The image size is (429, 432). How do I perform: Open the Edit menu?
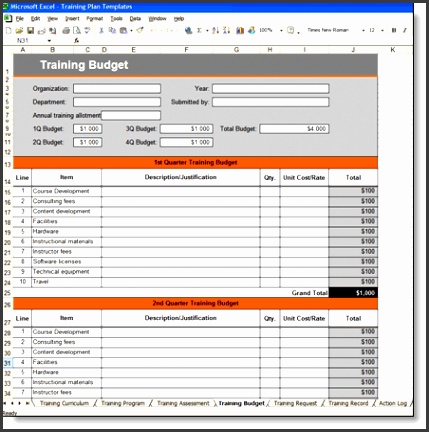point(35,19)
